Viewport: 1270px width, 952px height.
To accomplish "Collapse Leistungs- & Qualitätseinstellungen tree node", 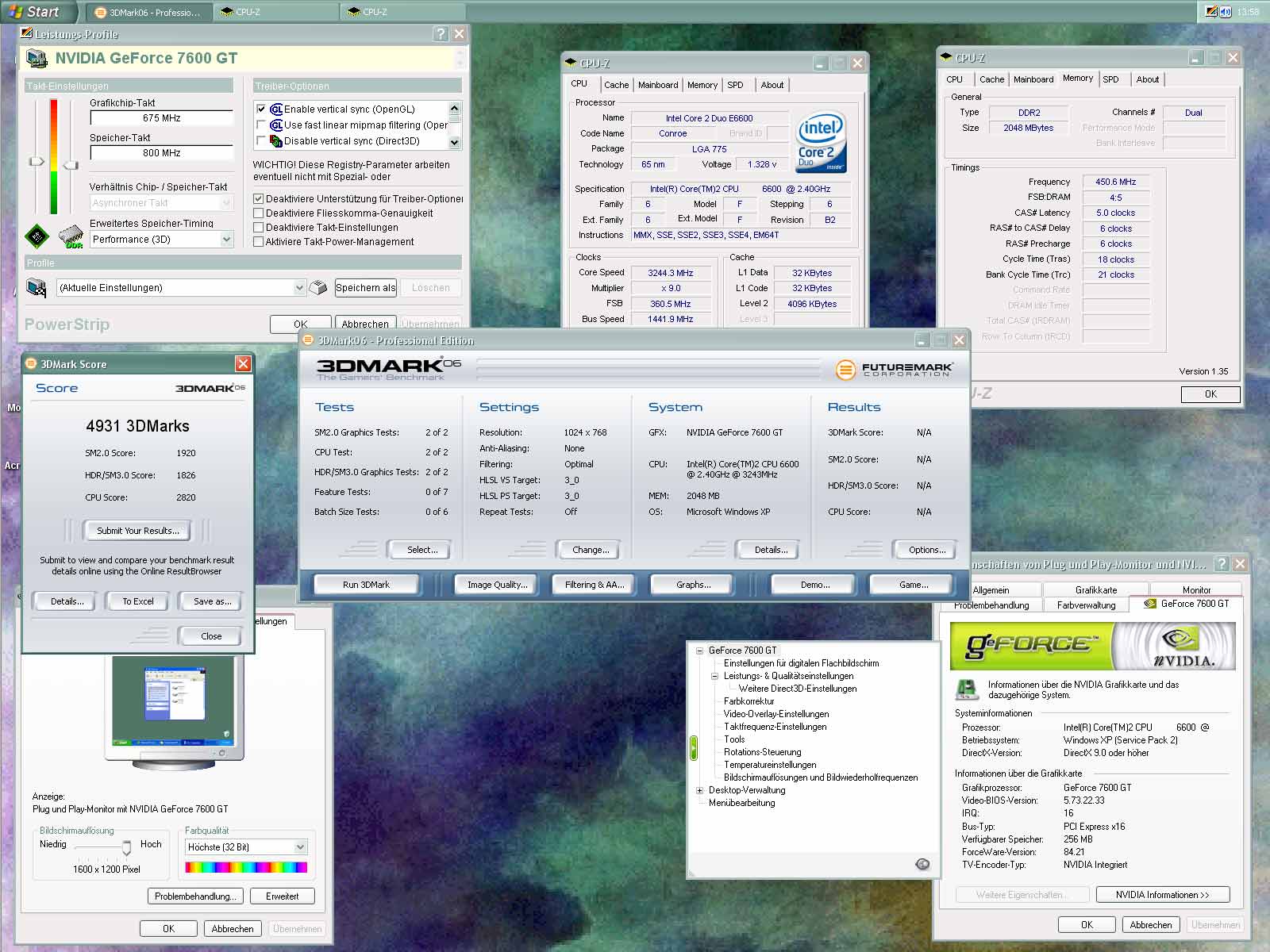I will (x=715, y=676).
